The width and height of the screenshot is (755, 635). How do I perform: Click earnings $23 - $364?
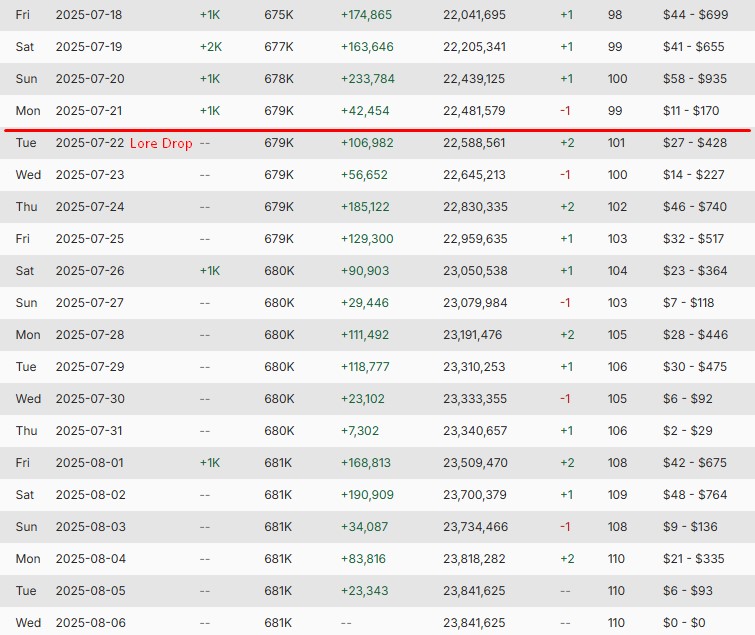click(x=695, y=271)
